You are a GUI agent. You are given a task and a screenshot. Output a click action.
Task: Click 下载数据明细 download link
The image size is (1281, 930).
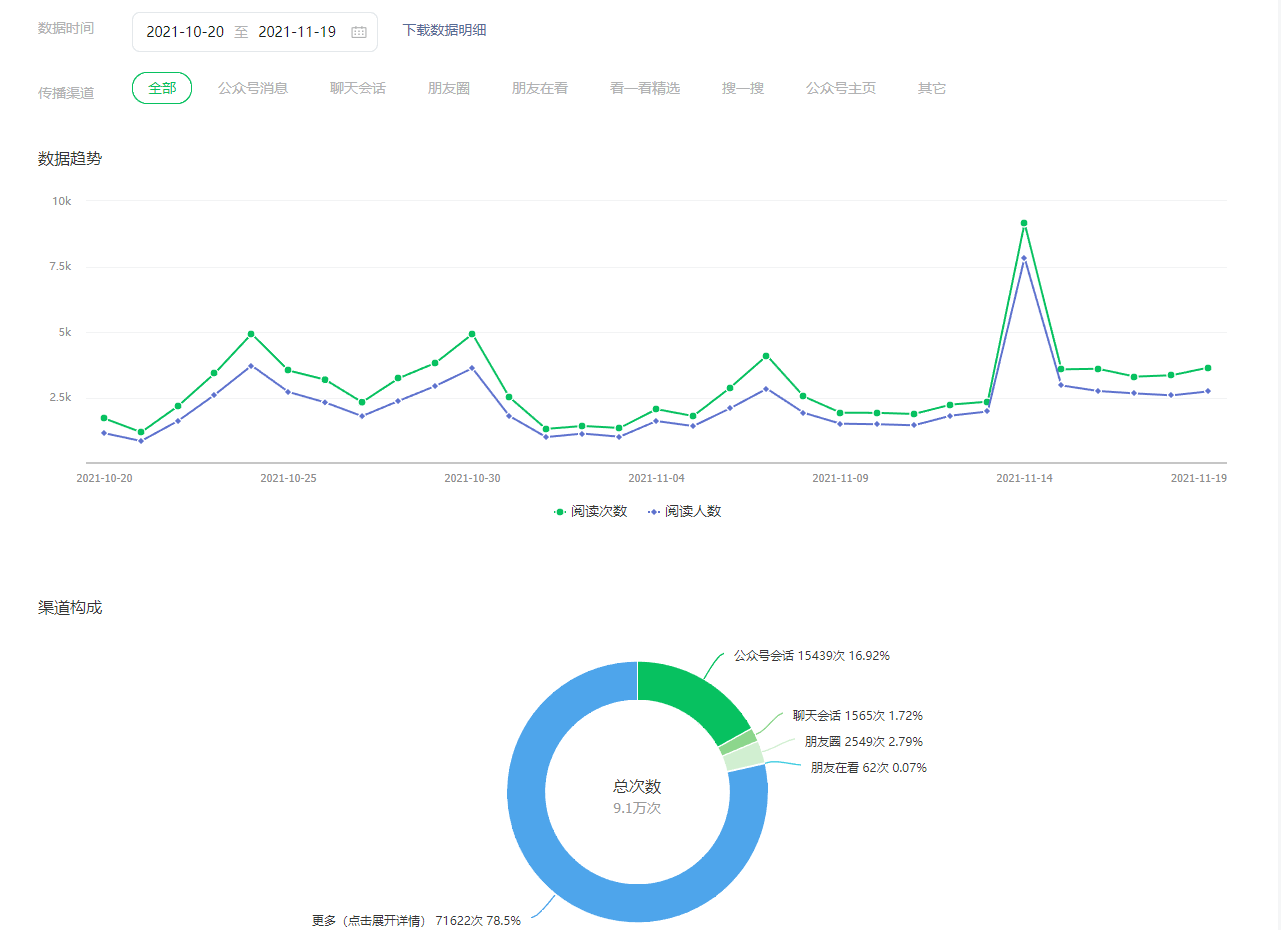[x=444, y=30]
